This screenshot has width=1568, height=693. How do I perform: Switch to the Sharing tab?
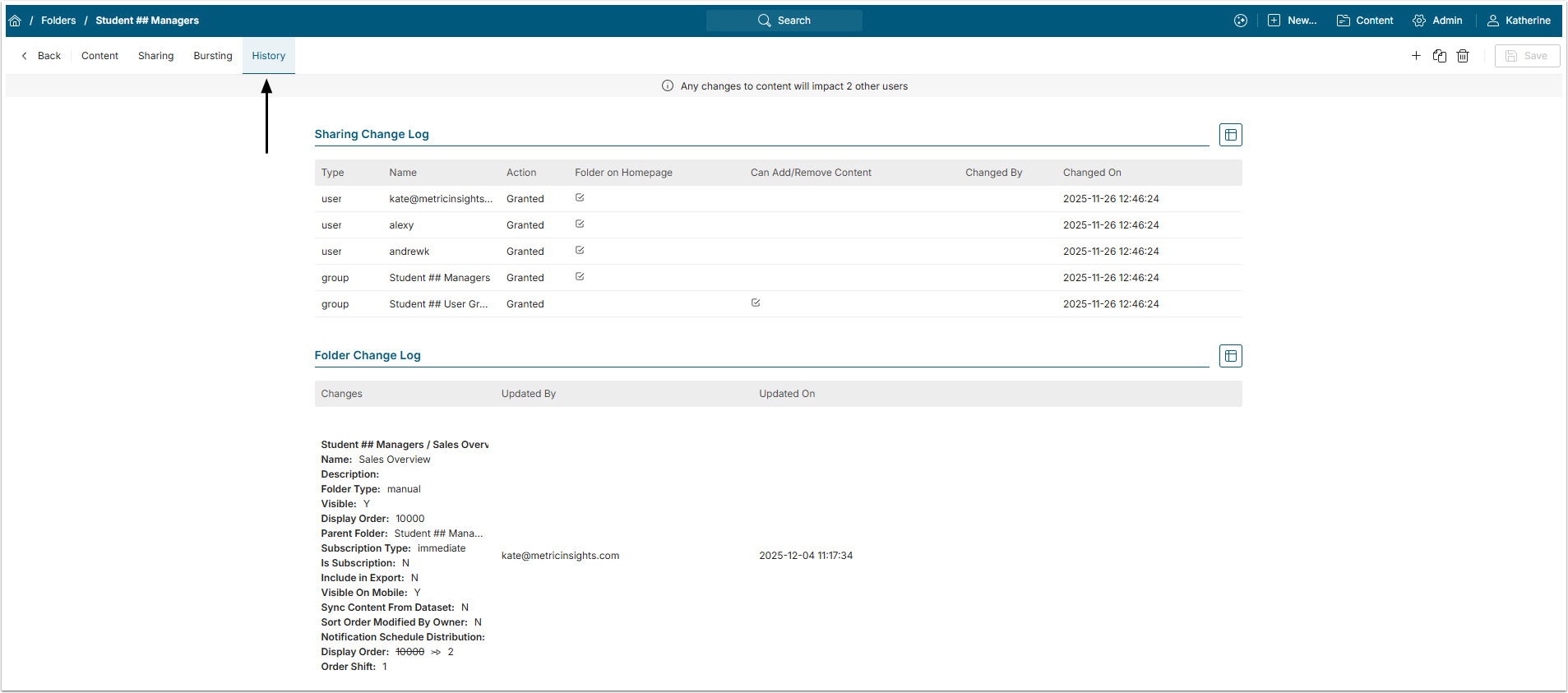point(155,56)
